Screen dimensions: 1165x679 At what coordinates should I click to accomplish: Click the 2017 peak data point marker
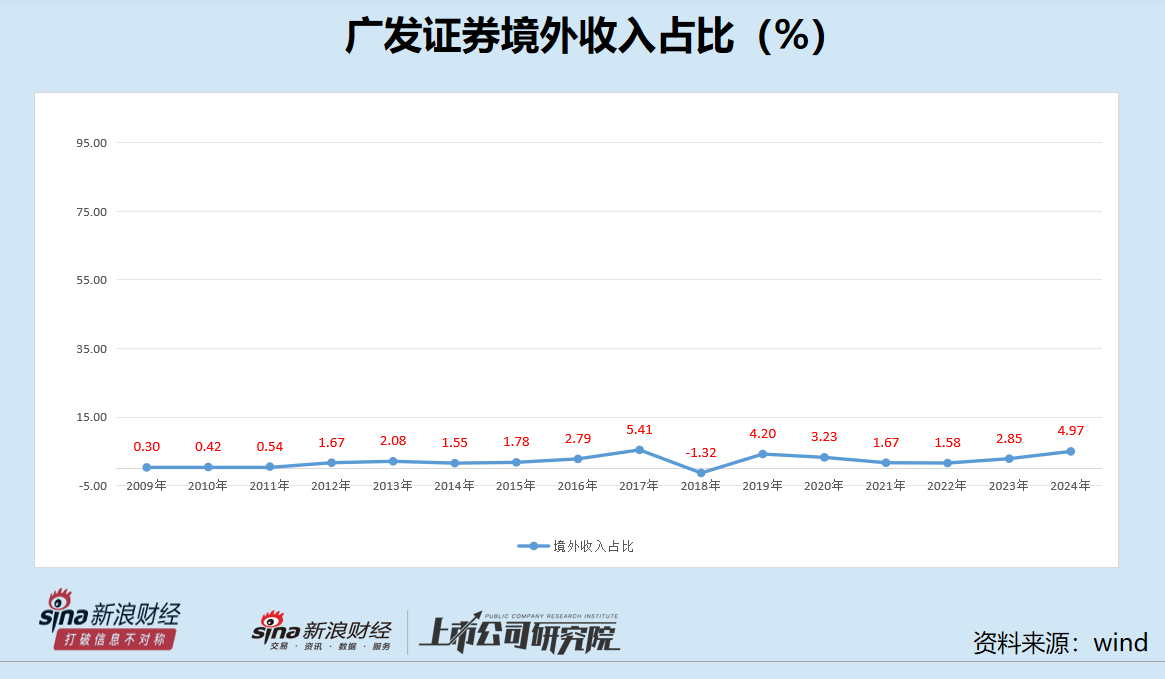click(637, 450)
